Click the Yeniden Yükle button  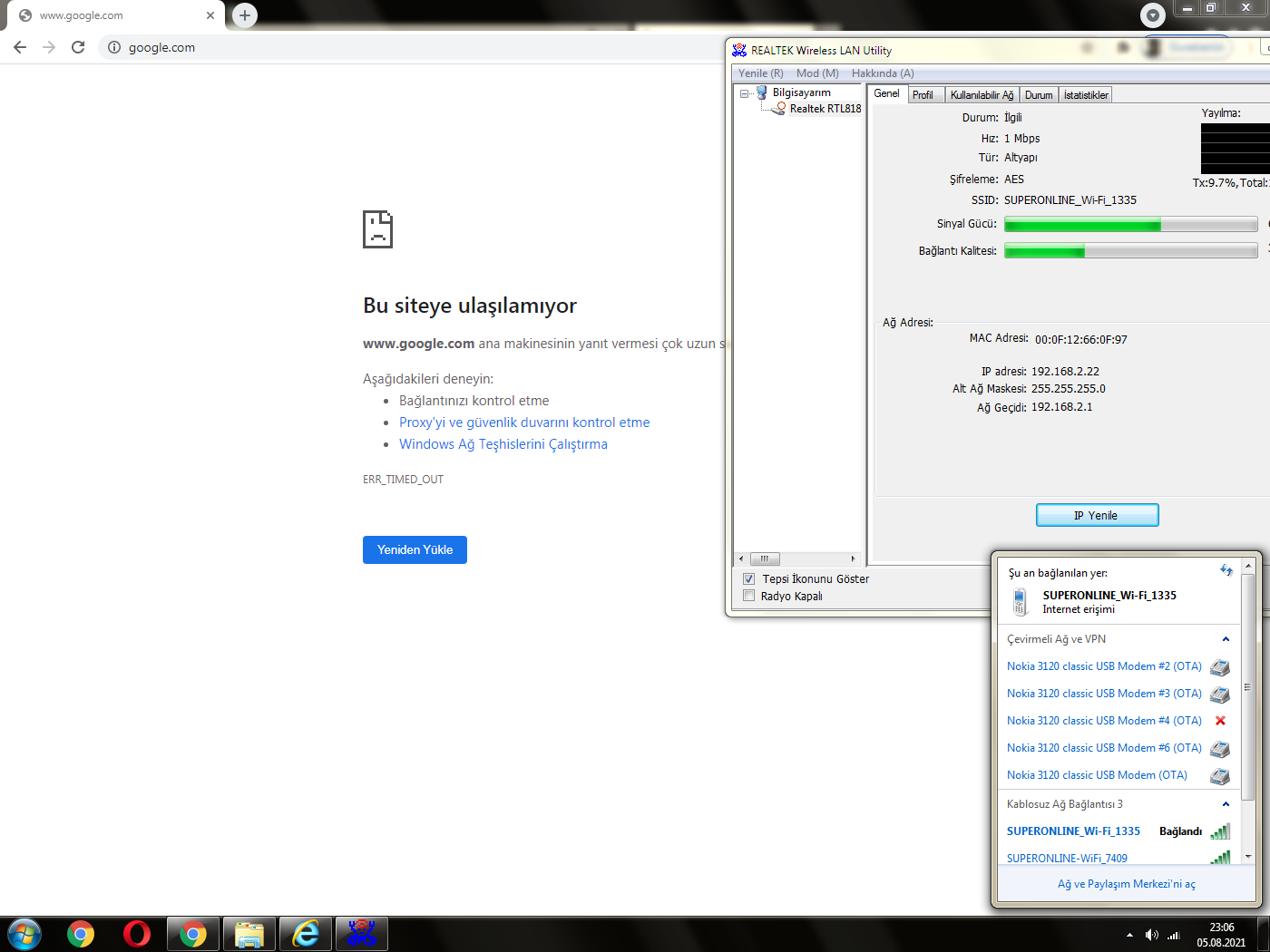tap(415, 549)
